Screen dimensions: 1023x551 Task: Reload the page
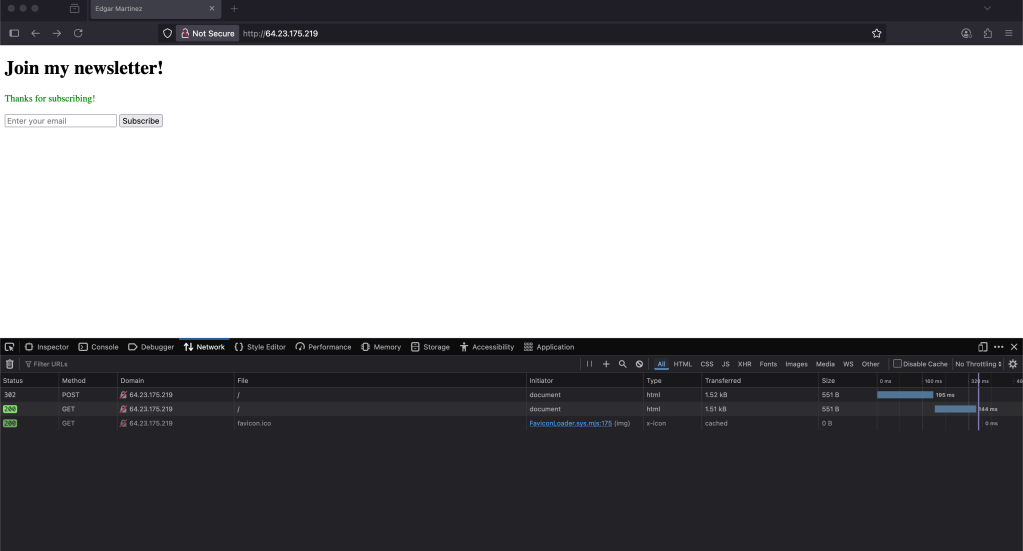(x=78, y=33)
